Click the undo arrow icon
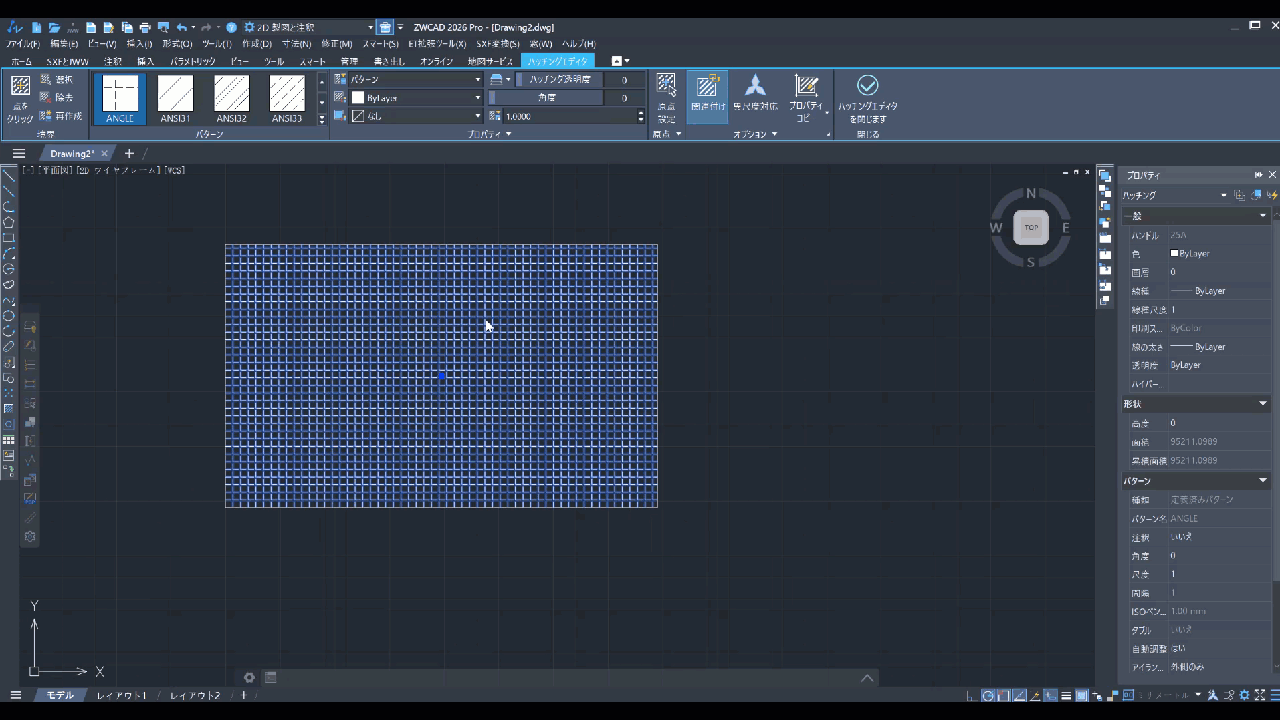 (181, 28)
